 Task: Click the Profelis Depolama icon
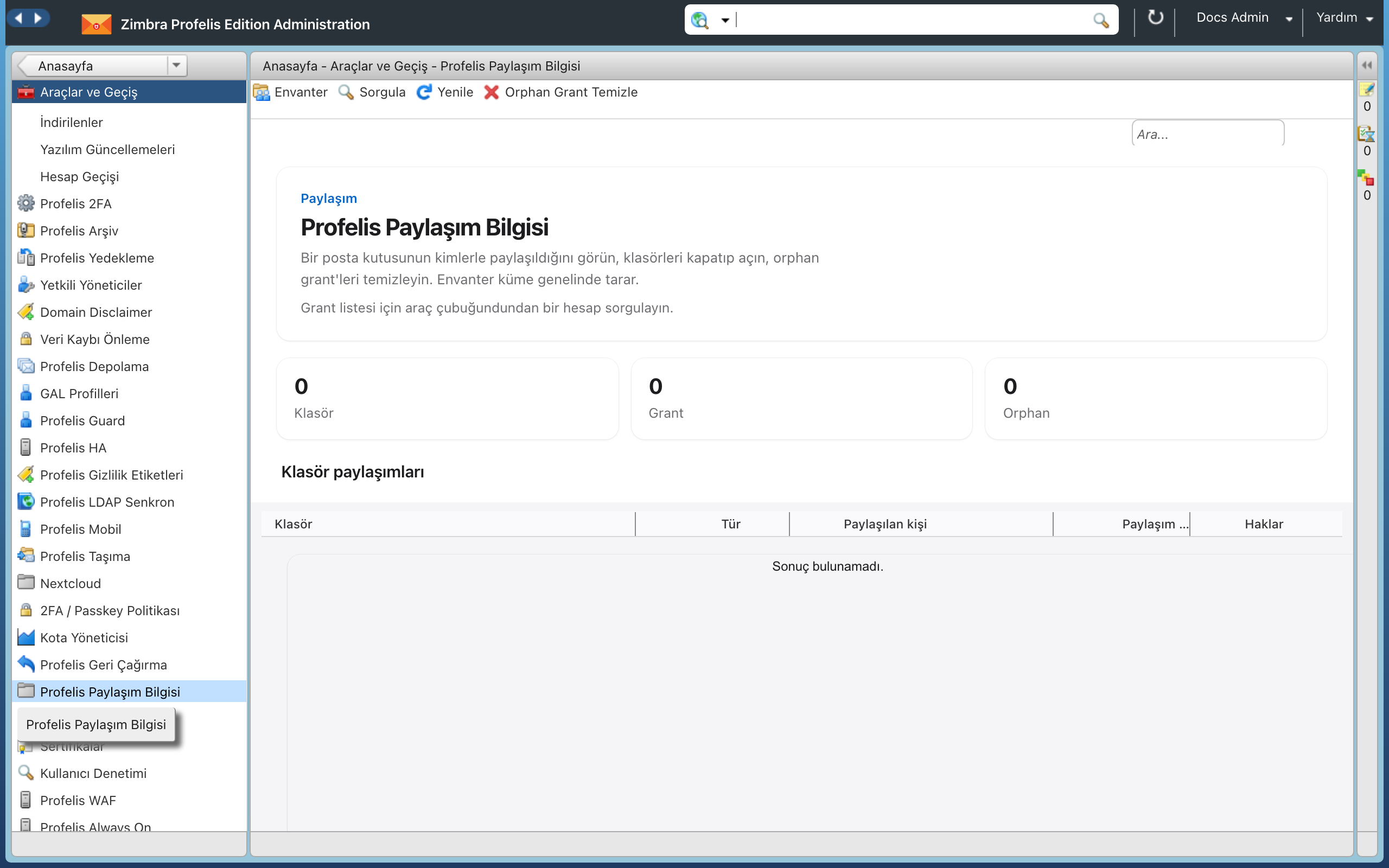[x=26, y=366]
